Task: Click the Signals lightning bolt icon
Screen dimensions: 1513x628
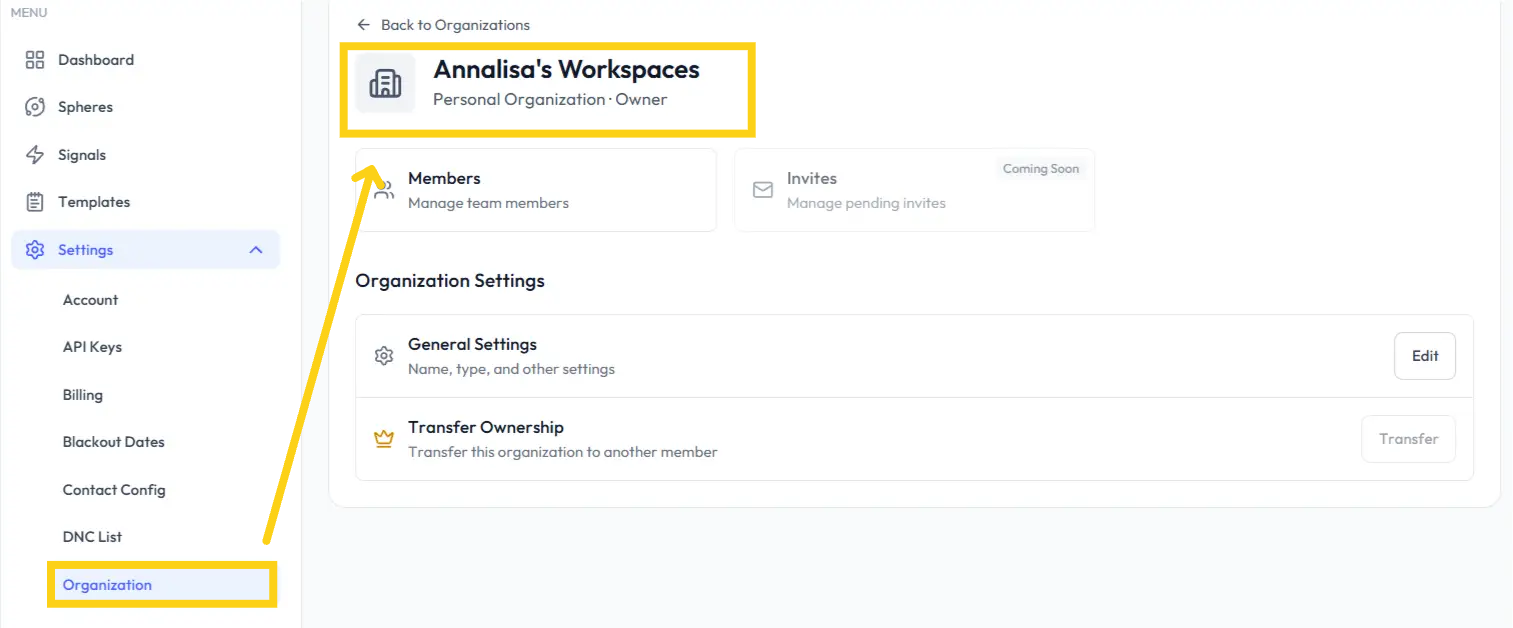Action: [x=35, y=155]
